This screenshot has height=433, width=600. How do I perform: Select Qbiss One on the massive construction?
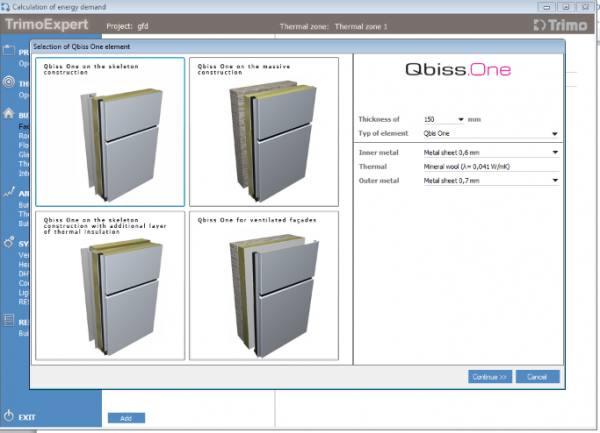264,132
